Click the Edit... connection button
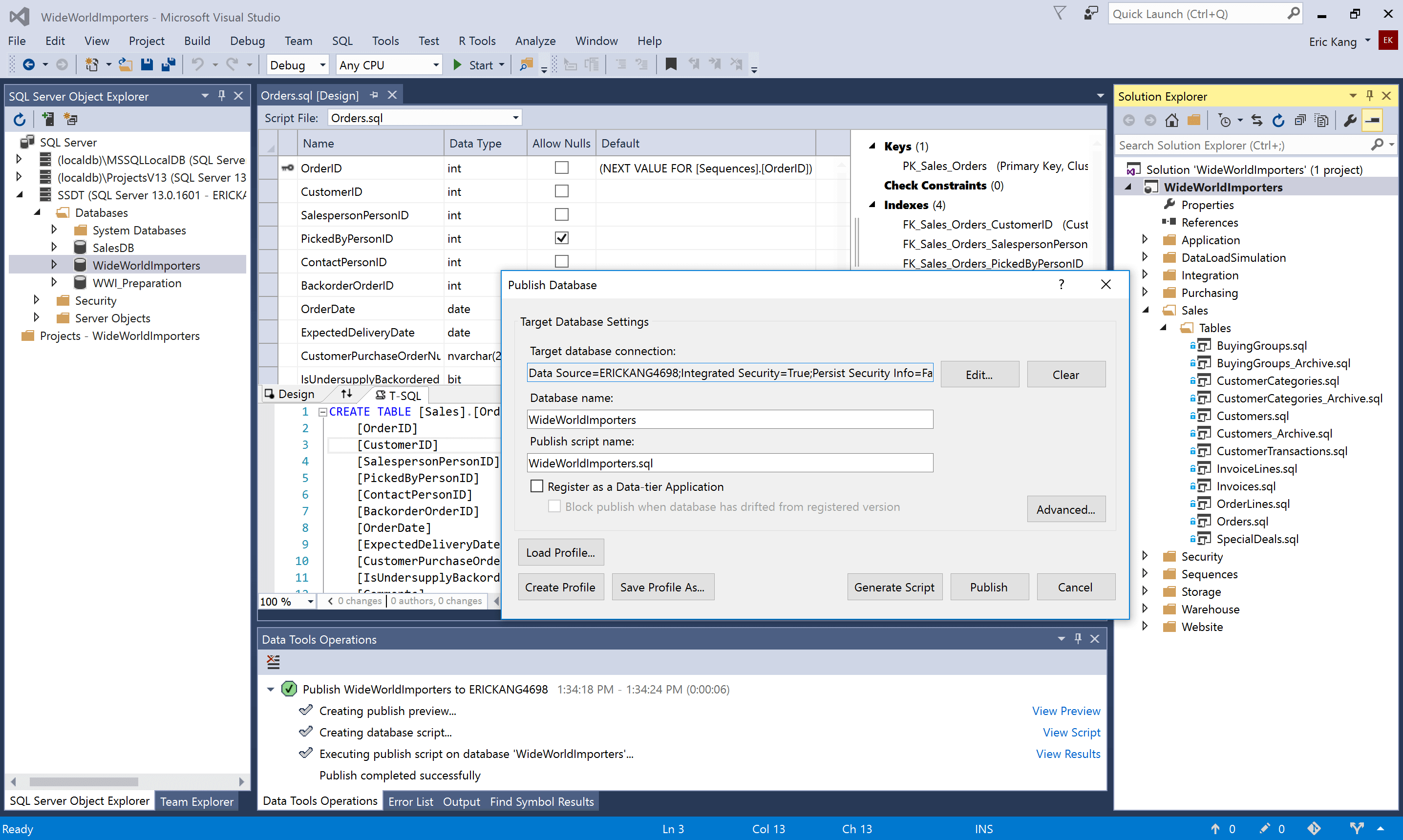Viewport: 1403px width, 840px height. (x=979, y=374)
